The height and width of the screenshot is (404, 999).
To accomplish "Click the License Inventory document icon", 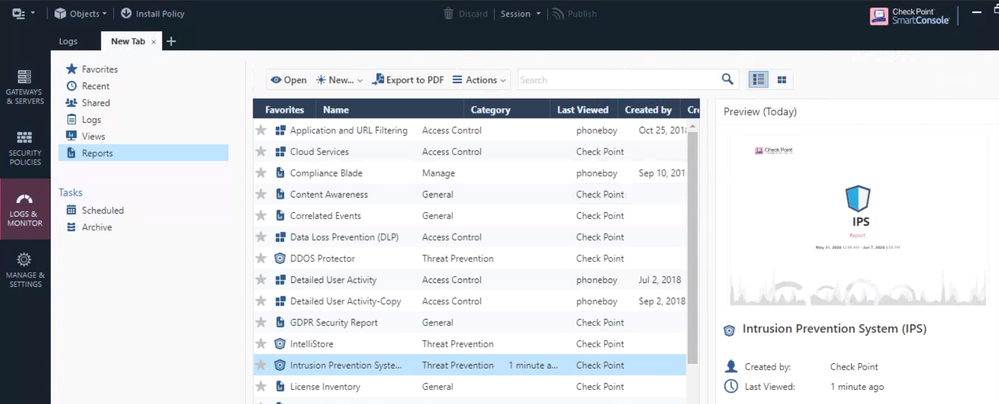I will pos(279,387).
